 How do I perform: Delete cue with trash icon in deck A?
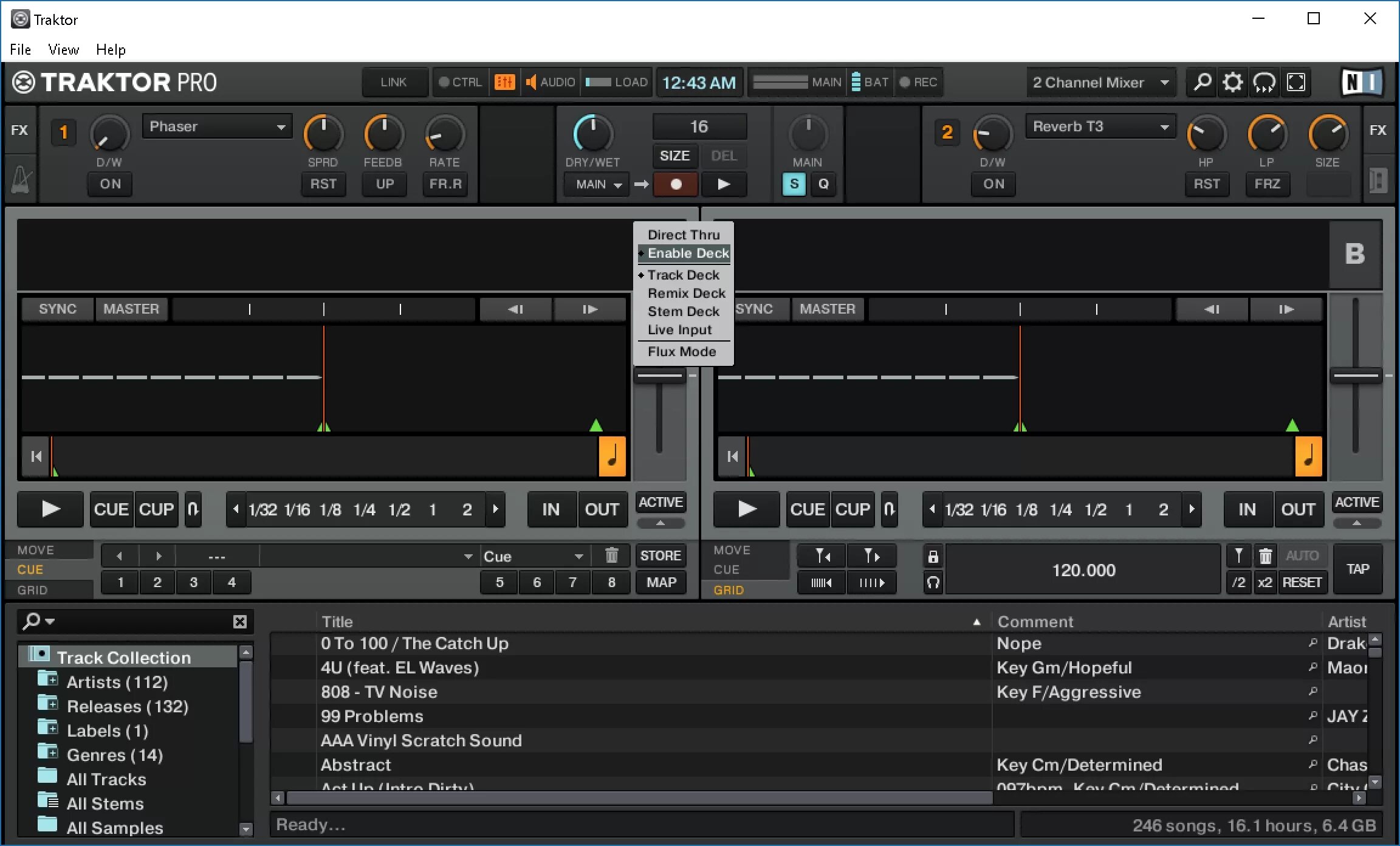pos(611,555)
